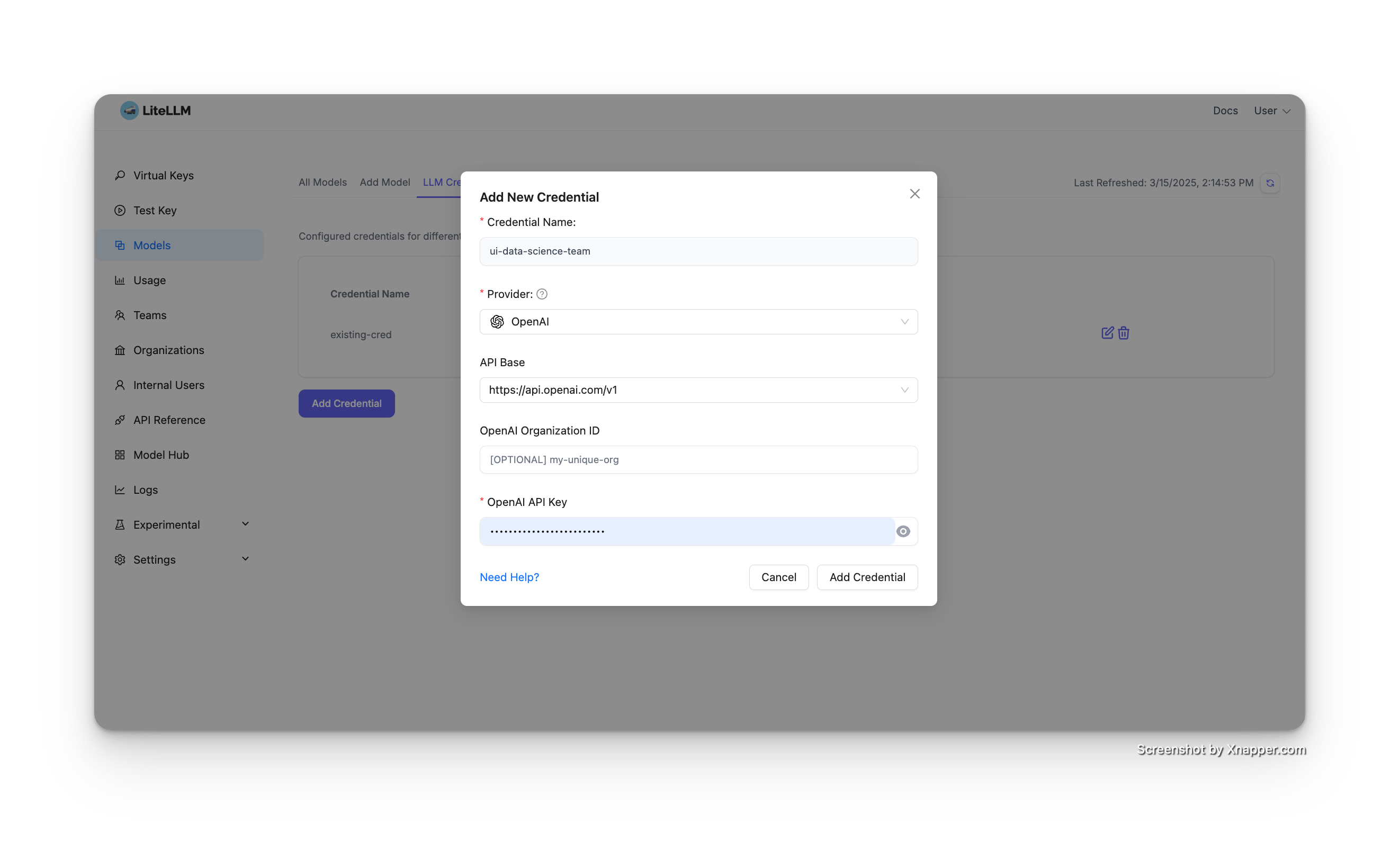Viewport: 1400px width, 851px height.
Task: Open the Model Hub sidebar item
Action: pyautogui.click(x=161, y=455)
